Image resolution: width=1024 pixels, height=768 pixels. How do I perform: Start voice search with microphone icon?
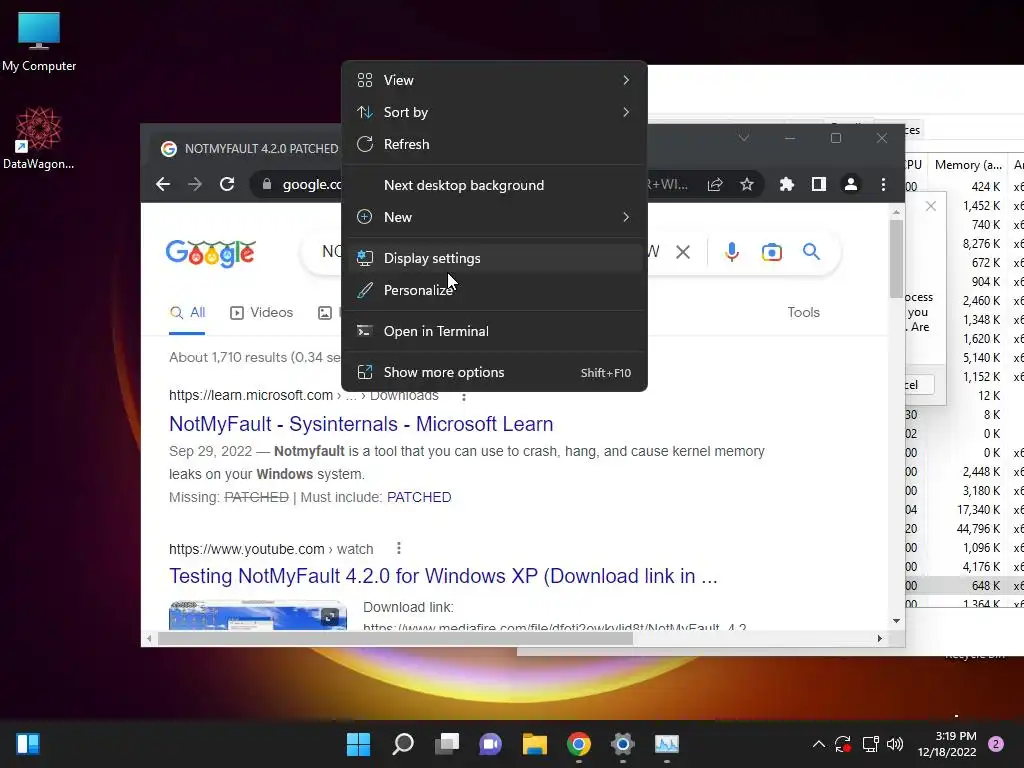(732, 252)
